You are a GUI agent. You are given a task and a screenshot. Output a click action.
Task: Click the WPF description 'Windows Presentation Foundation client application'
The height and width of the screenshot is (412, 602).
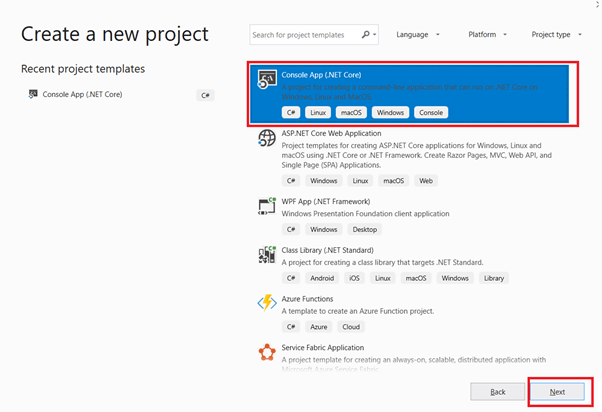366,213
